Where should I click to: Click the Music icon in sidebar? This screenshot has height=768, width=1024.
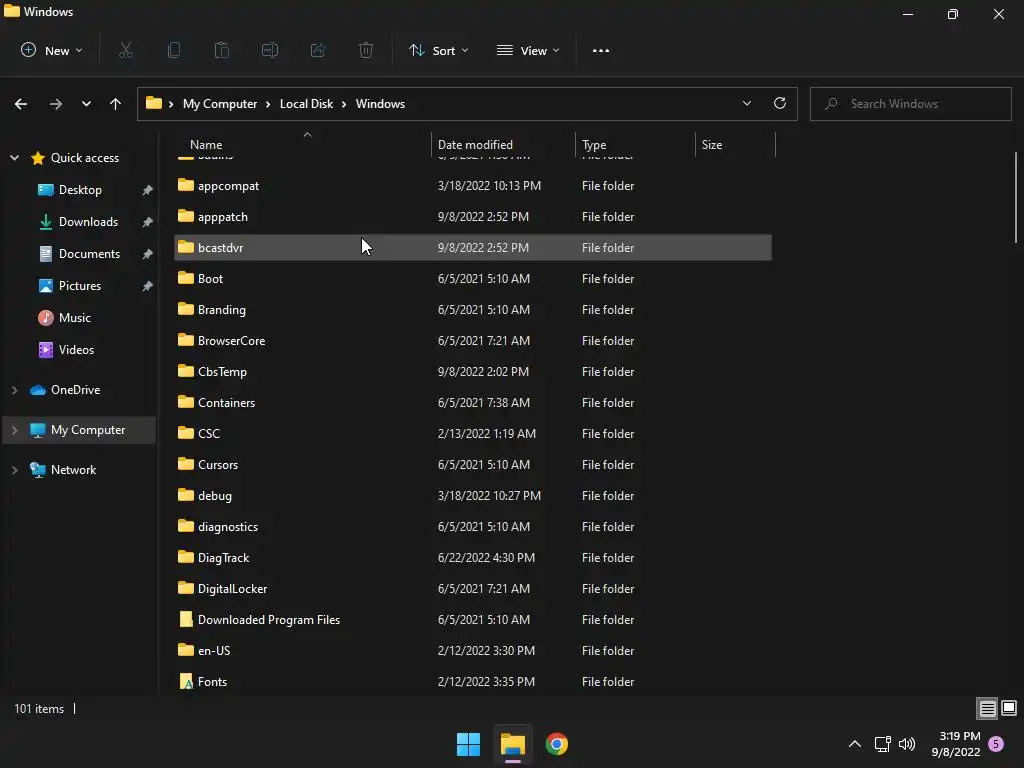46,318
